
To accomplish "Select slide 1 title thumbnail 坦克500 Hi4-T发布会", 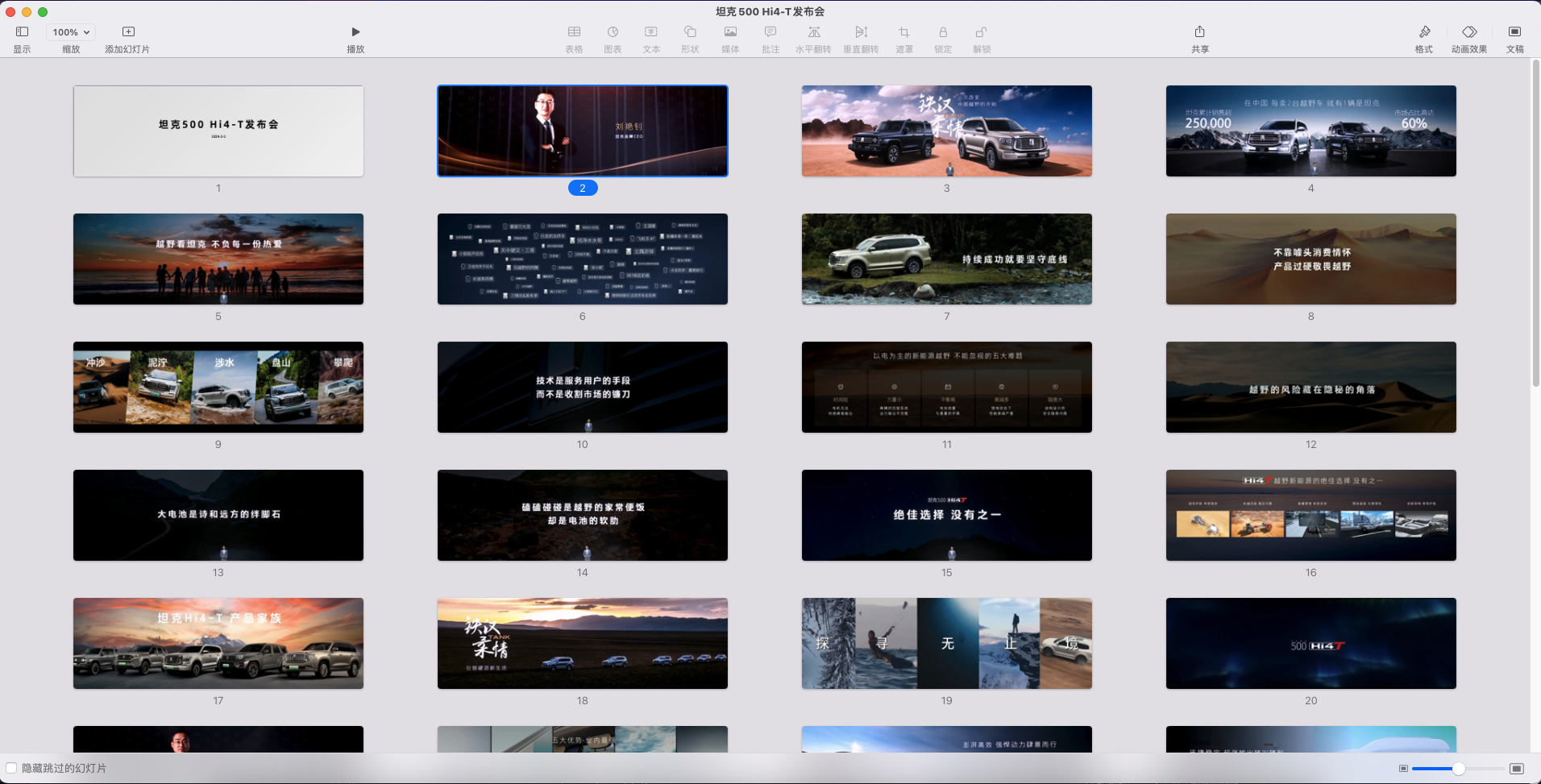I will click(x=218, y=131).
